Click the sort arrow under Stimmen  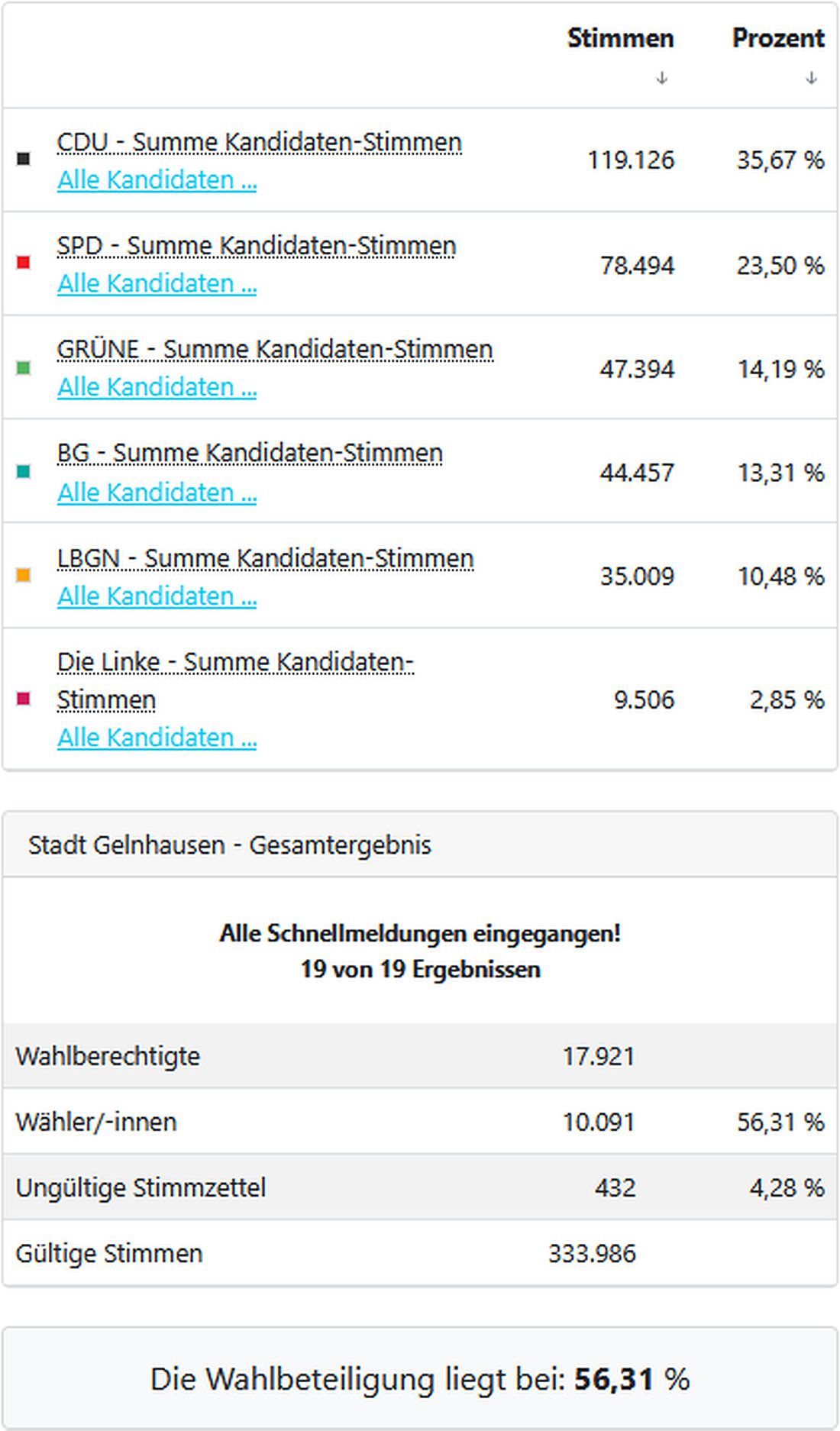pyautogui.click(x=661, y=76)
